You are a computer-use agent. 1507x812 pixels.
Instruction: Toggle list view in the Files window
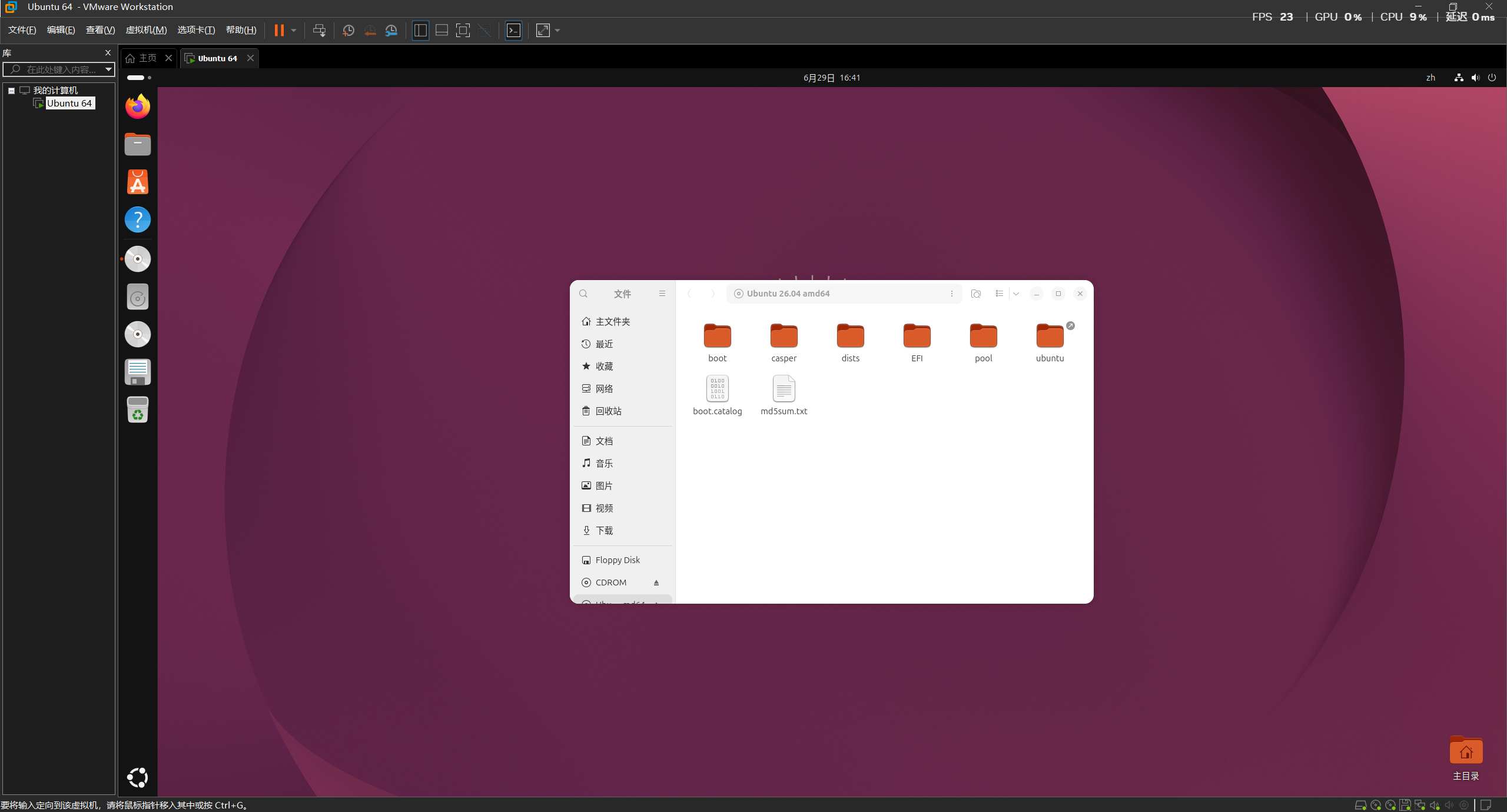point(999,294)
